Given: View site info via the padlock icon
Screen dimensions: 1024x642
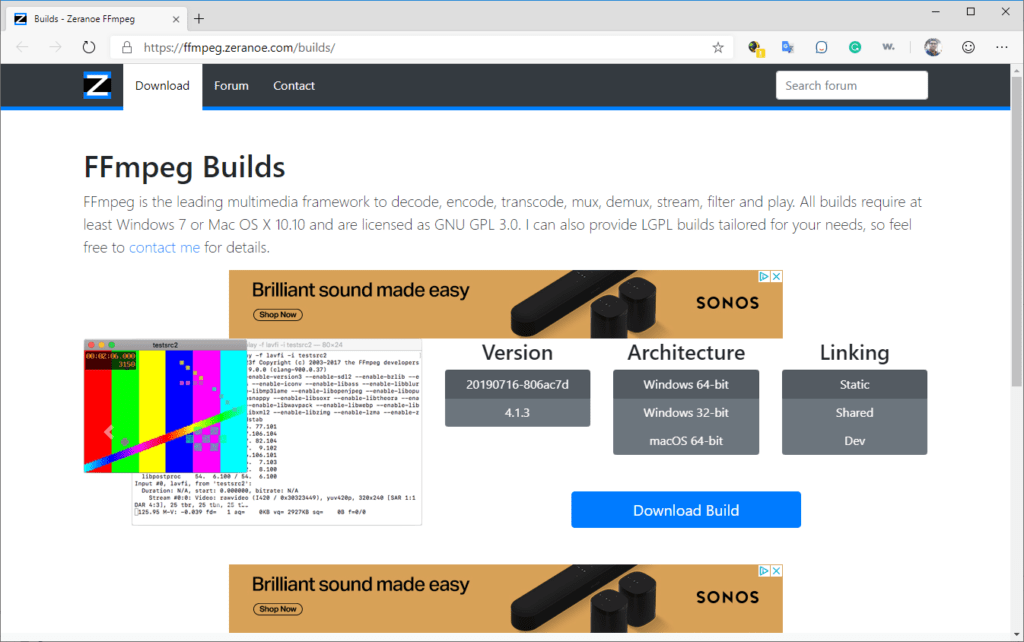Looking at the screenshot, I should click(x=127, y=47).
